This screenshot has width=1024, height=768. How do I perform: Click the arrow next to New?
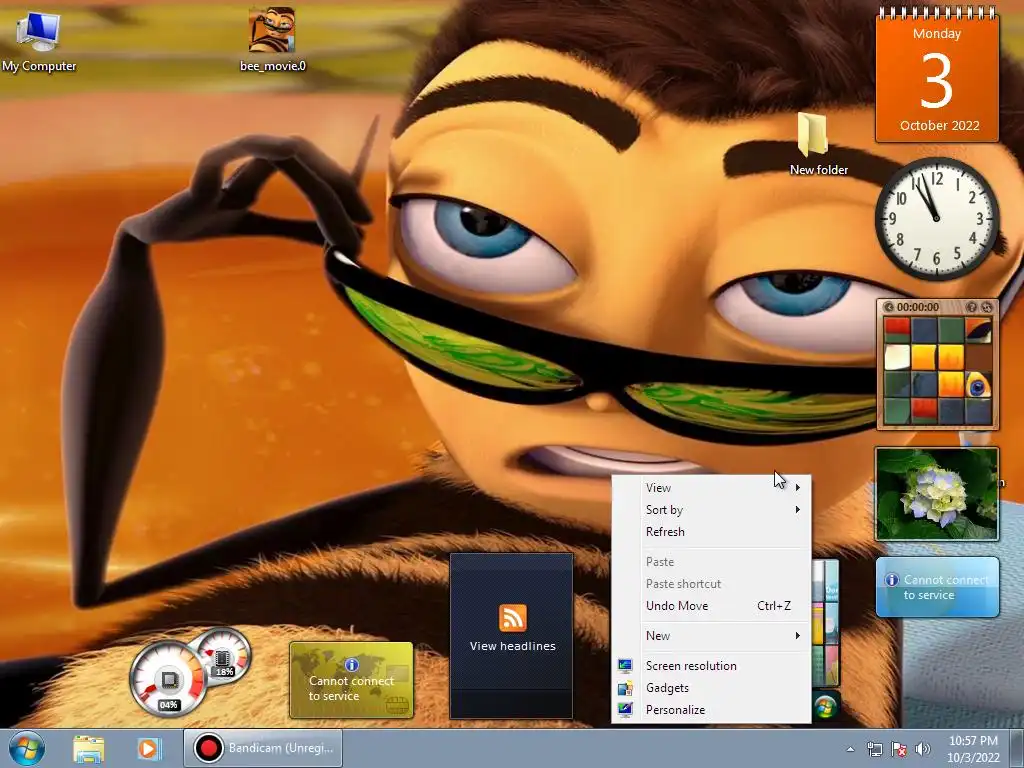point(797,635)
